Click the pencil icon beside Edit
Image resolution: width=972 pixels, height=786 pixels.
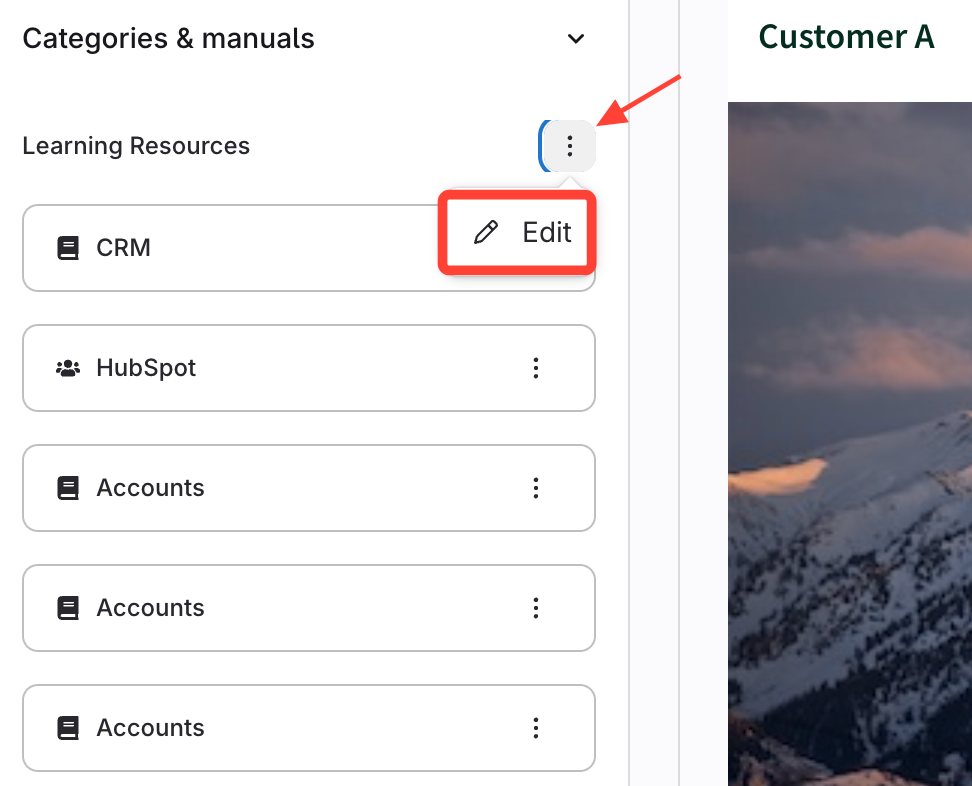click(x=486, y=233)
